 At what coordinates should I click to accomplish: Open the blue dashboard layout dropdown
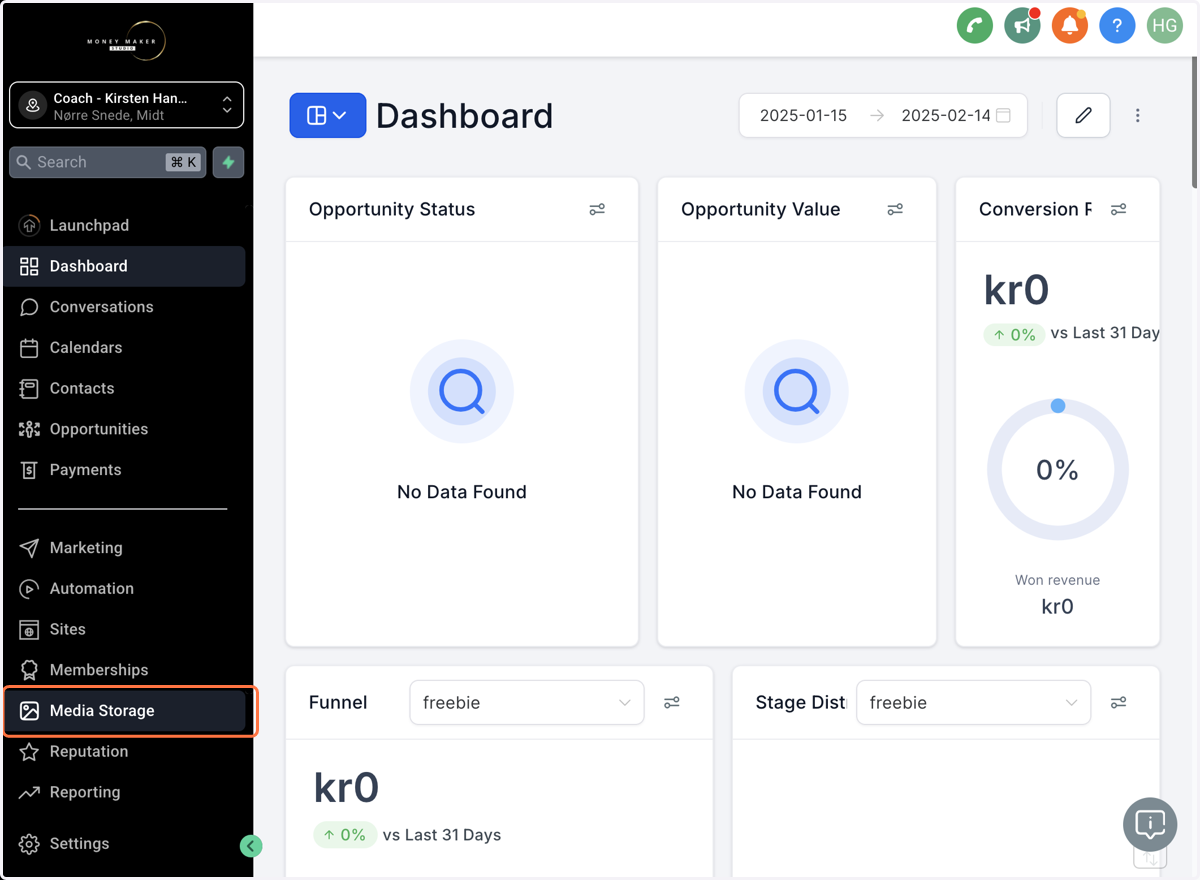pyautogui.click(x=327, y=115)
